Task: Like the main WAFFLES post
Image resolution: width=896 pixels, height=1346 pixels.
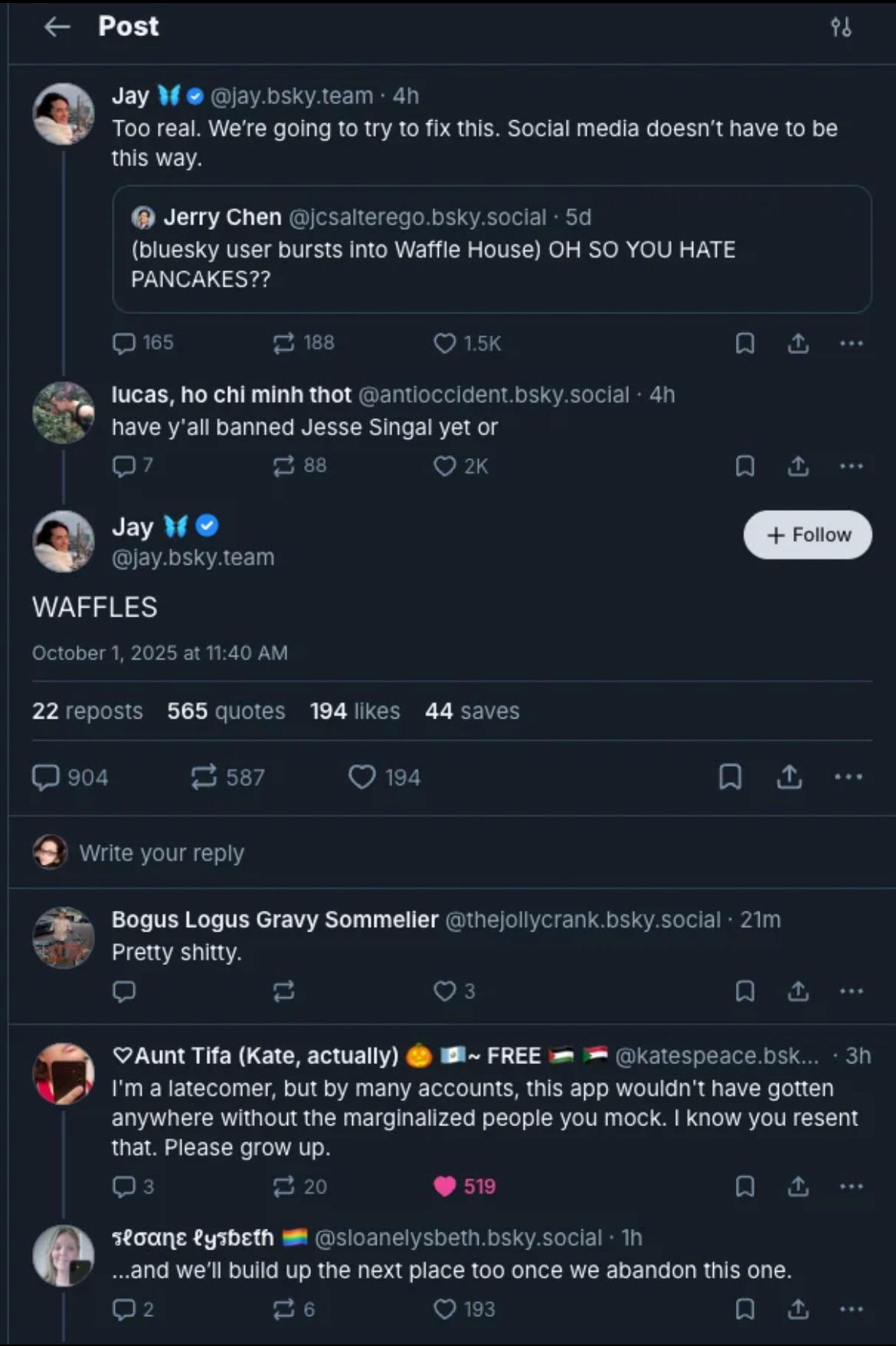Action: pos(361,777)
